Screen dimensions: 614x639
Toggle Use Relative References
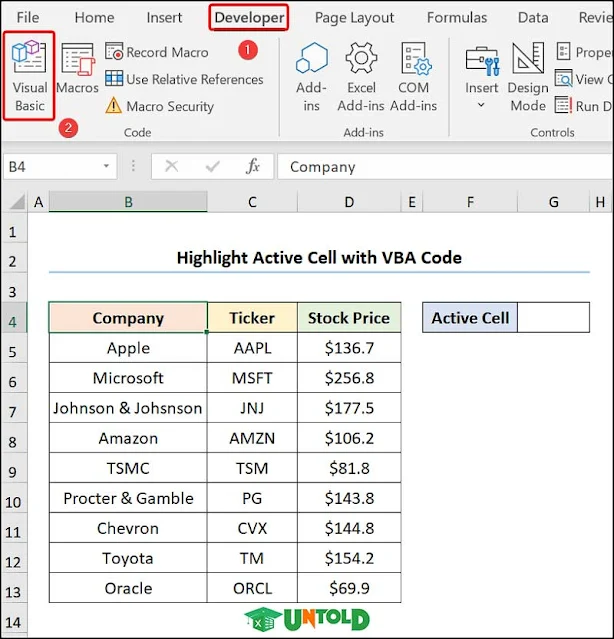tap(184, 79)
